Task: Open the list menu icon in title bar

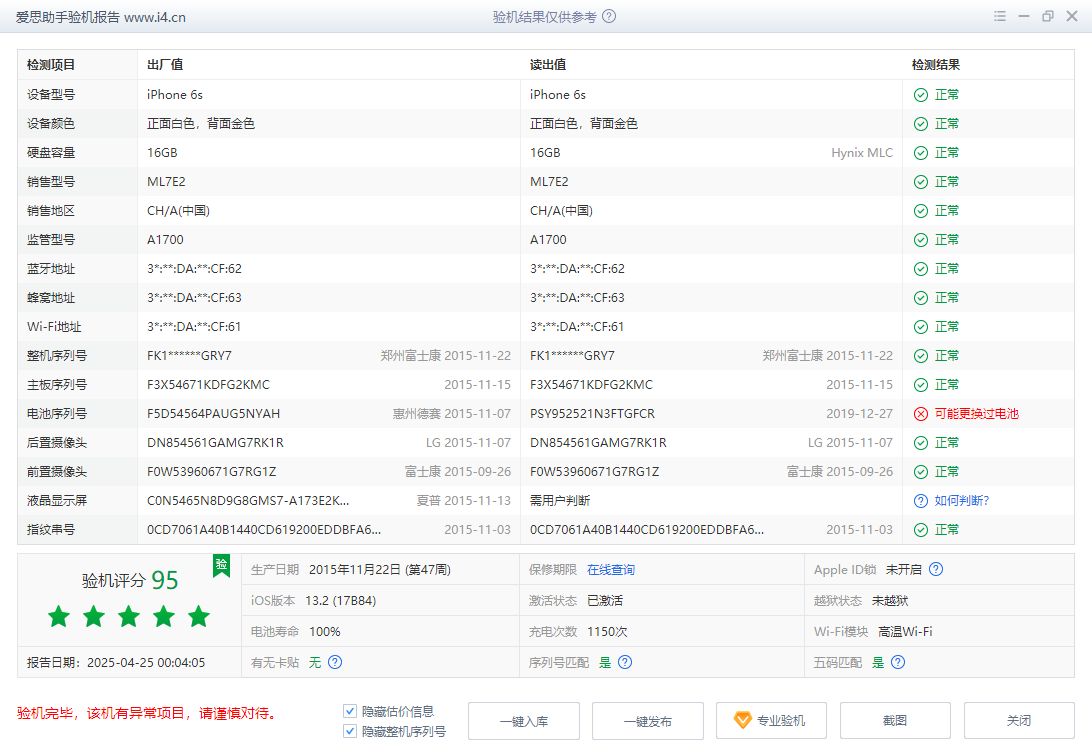Action: click(x=999, y=16)
